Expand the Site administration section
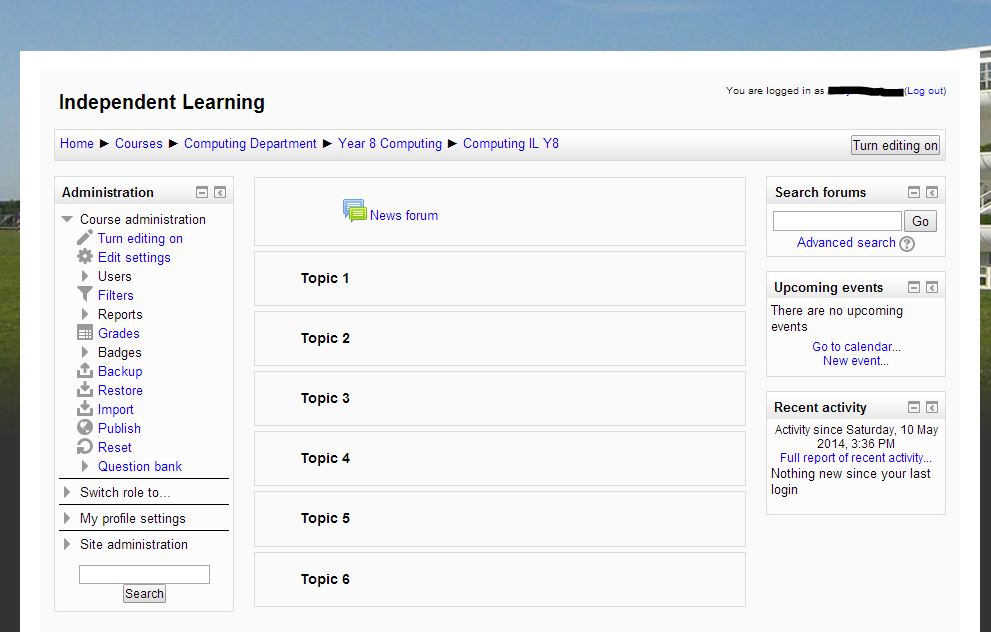The image size is (991, 632). tap(67, 544)
